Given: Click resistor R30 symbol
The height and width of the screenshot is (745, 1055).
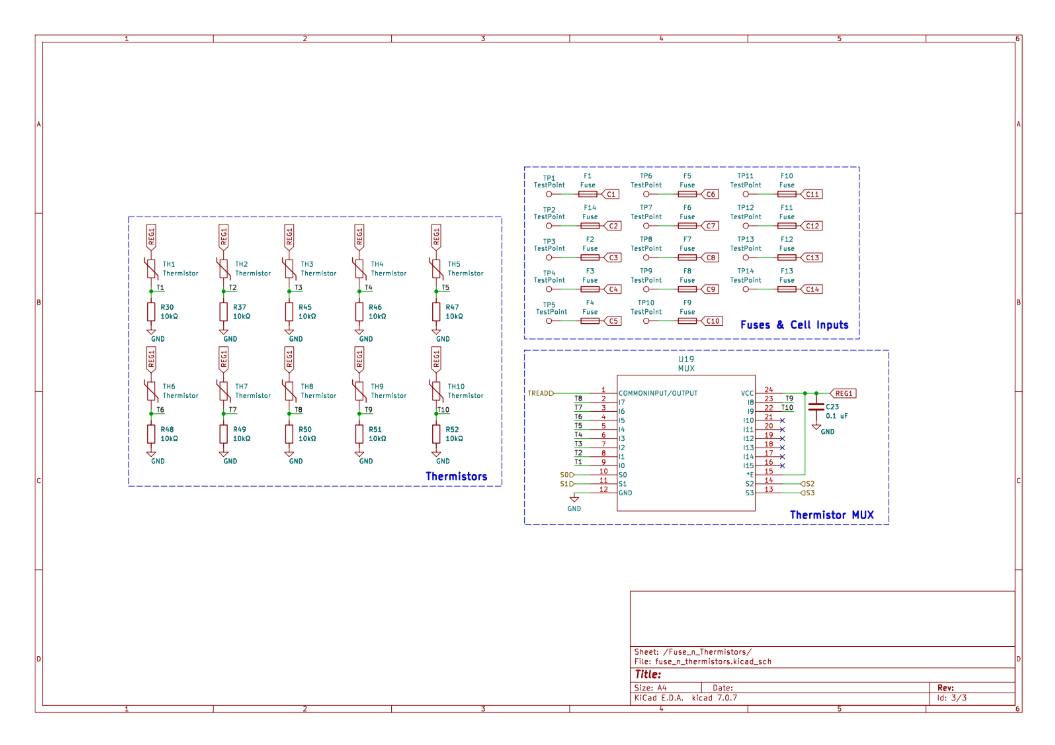Looking at the screenshot, I should 151,312.
